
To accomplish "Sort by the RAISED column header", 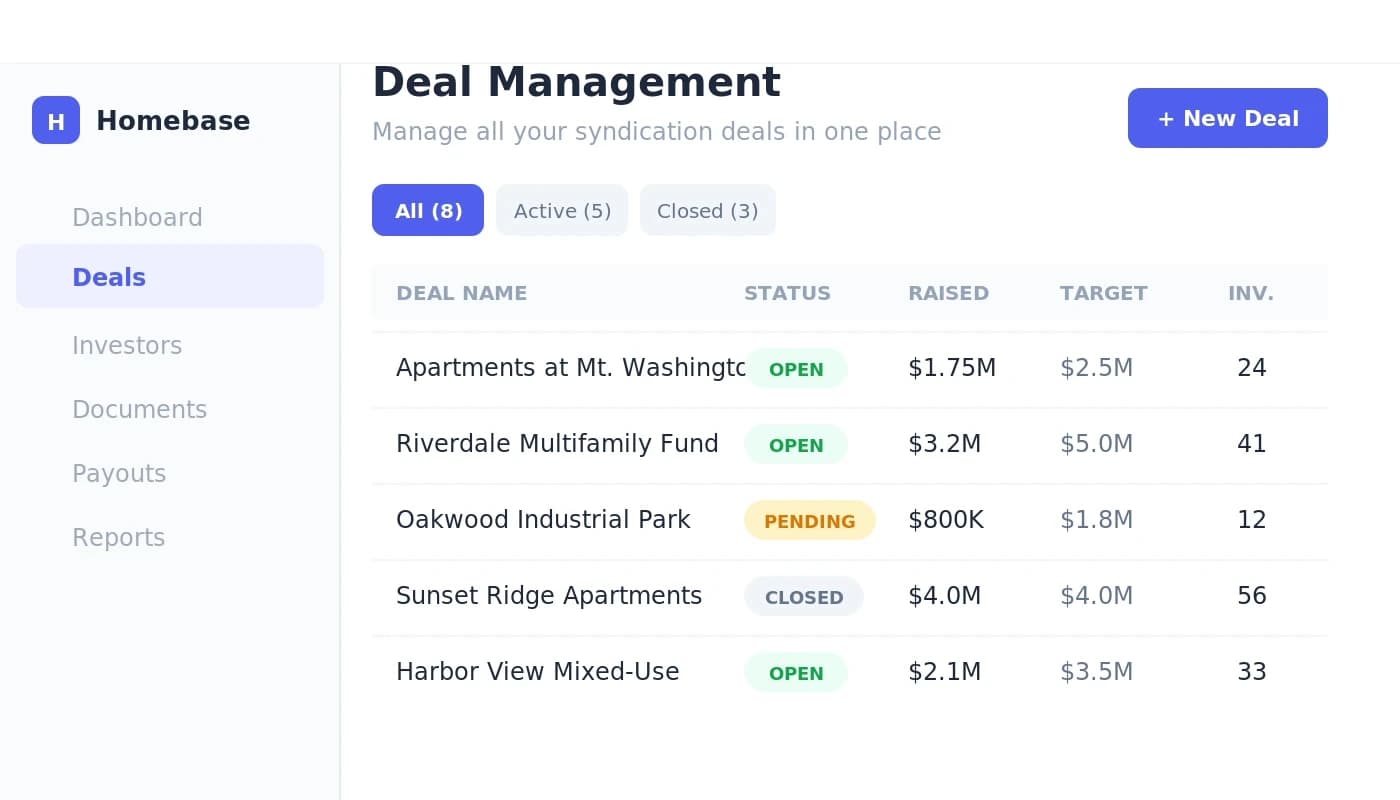I will coord(948,293).
